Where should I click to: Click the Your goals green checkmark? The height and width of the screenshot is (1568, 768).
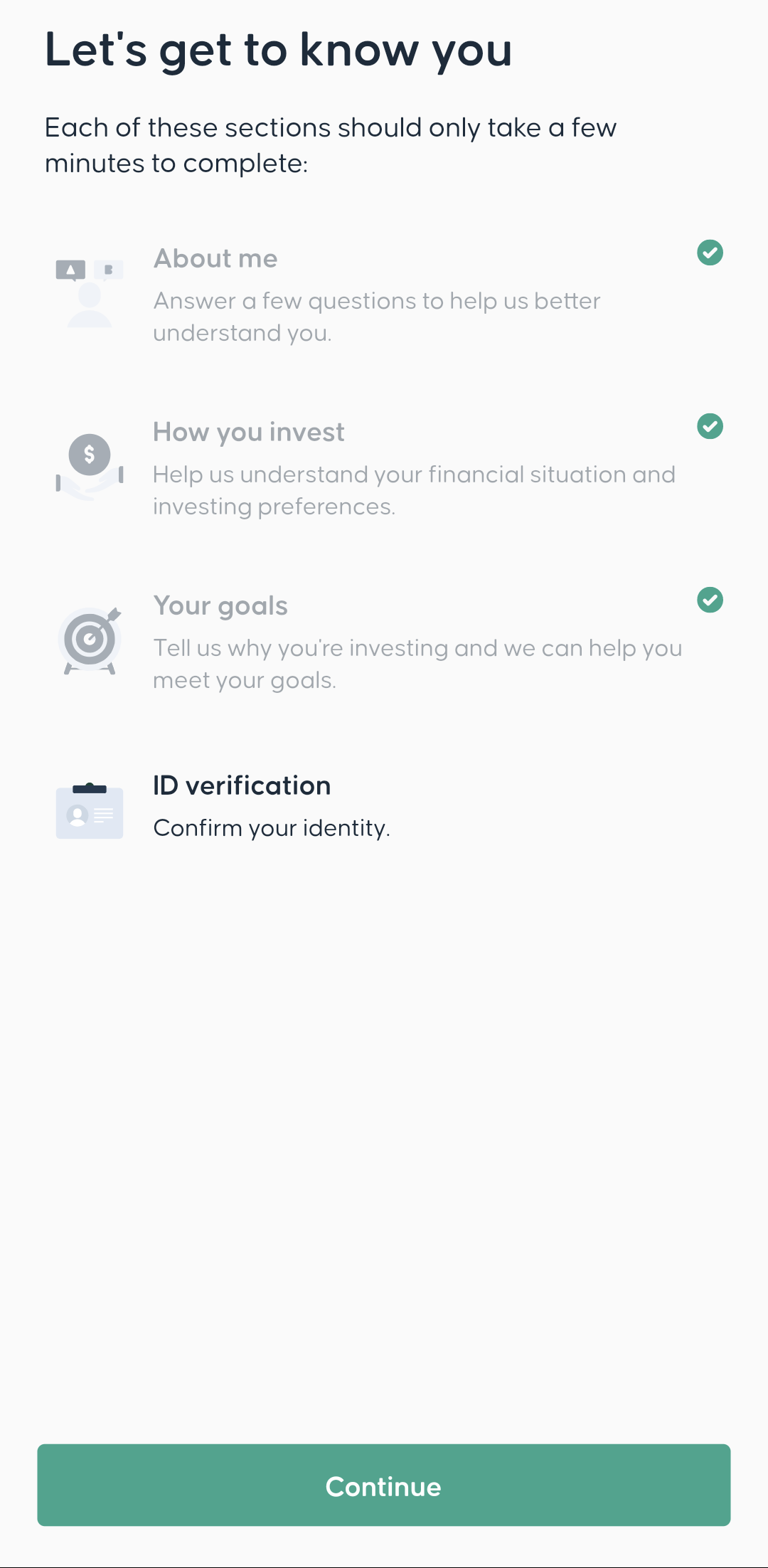710,600
